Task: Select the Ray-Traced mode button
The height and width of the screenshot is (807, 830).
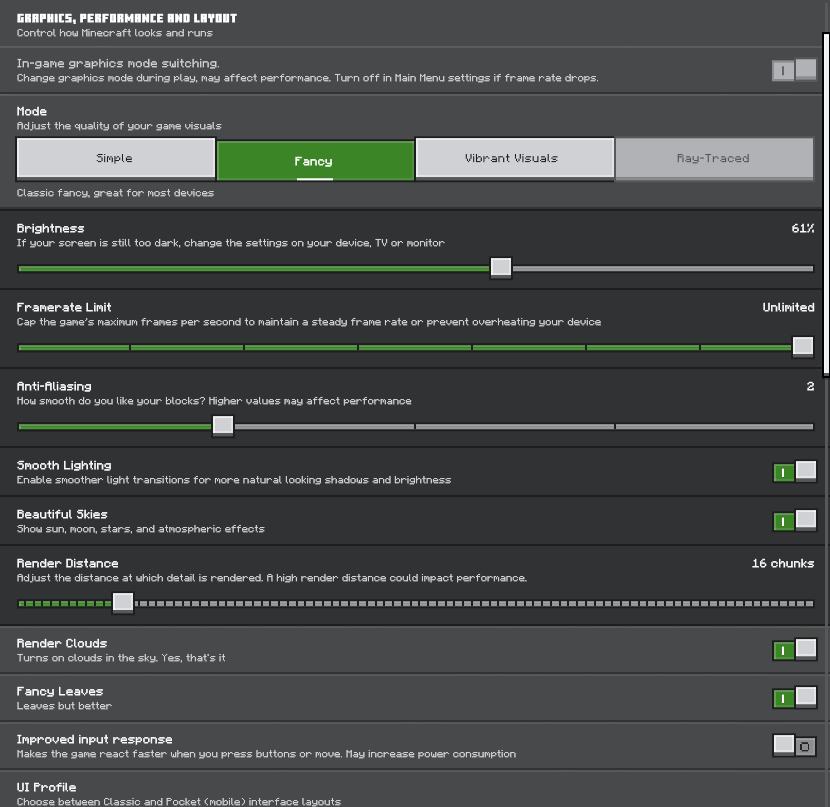Action: point(715,158)
